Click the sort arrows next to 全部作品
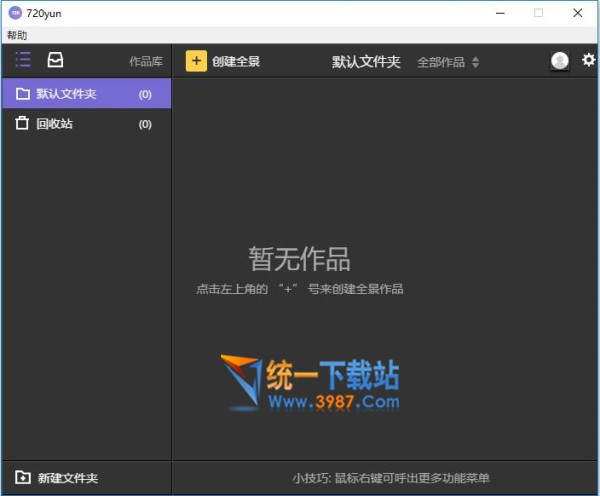The width and height of the screenshot is (600, 496). pos(476,62)
